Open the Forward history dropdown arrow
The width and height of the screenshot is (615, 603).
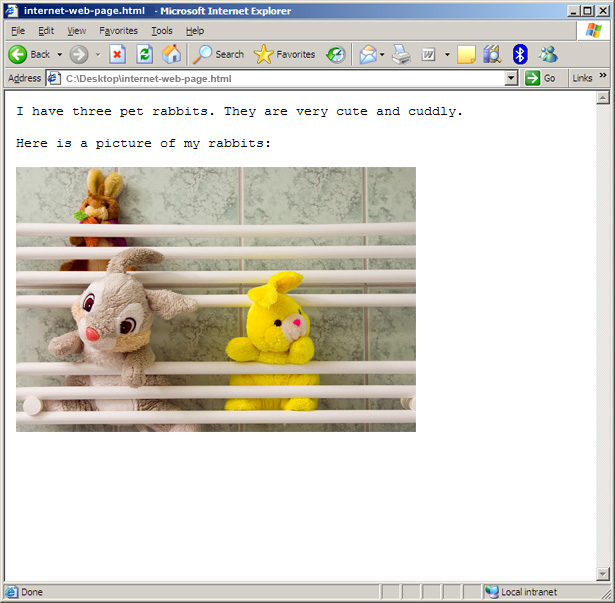[98, 55]
